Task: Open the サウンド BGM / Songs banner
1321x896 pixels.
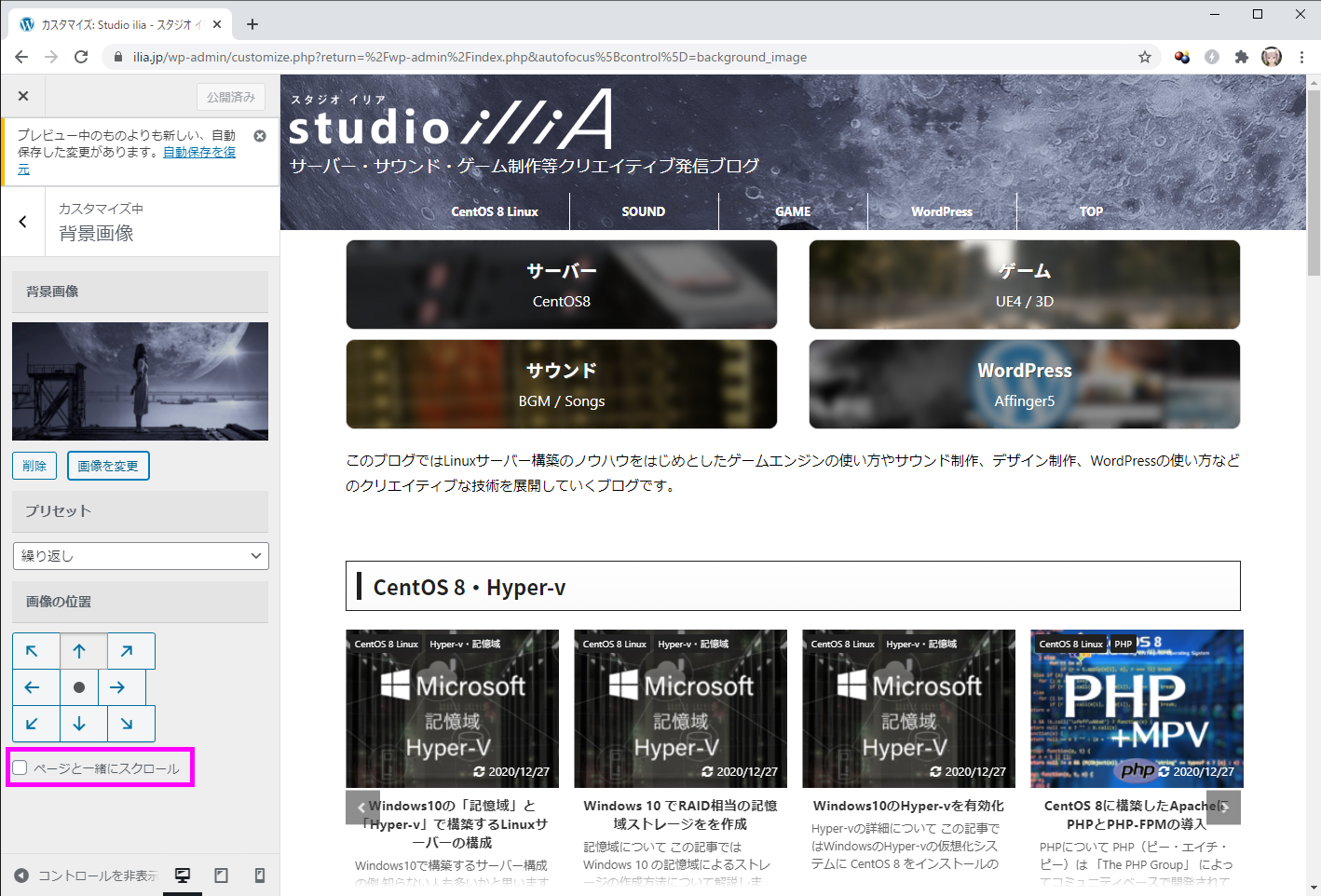Action: point(562,384)
